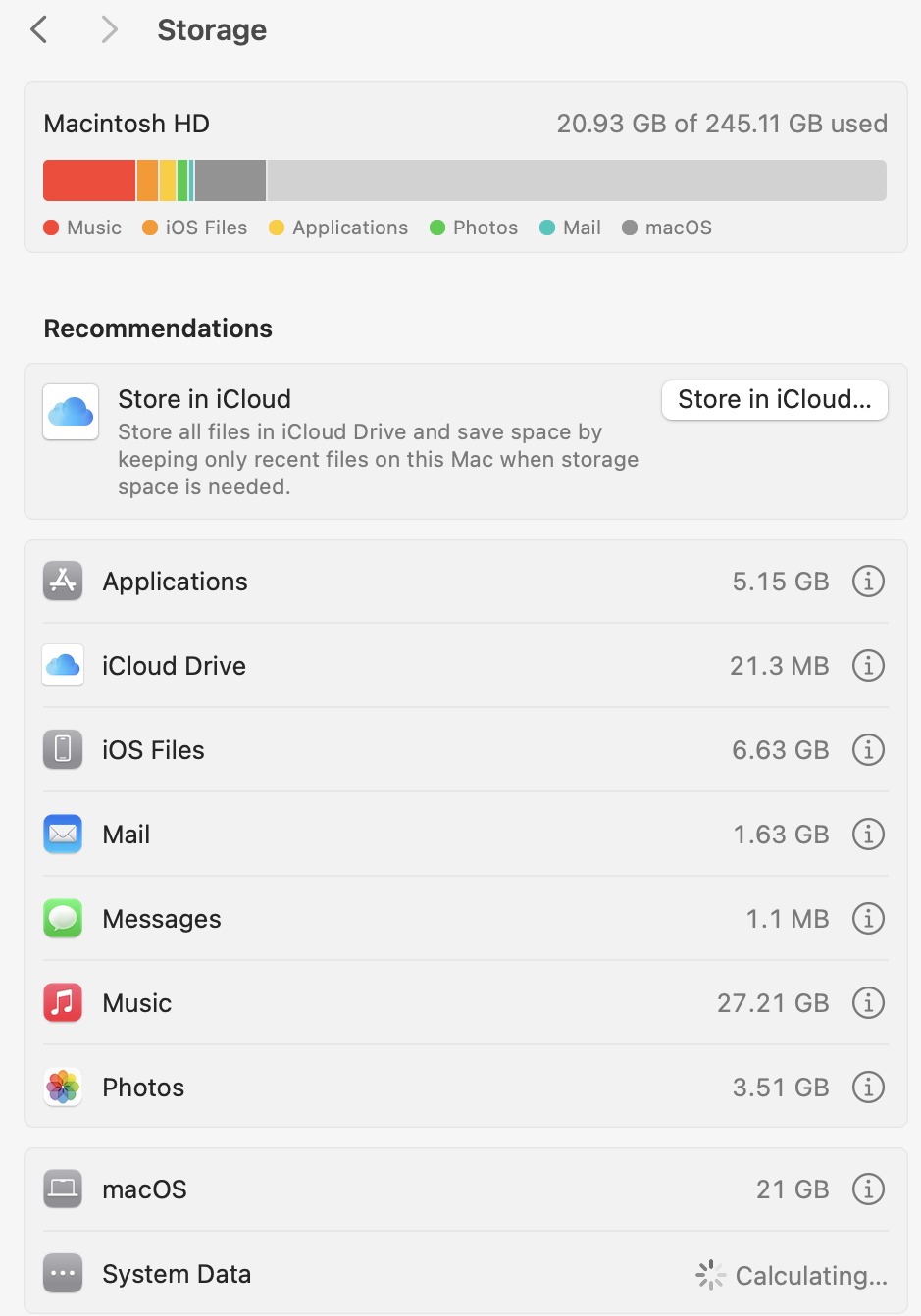Open the Photos storage info button

point(868,1088)
